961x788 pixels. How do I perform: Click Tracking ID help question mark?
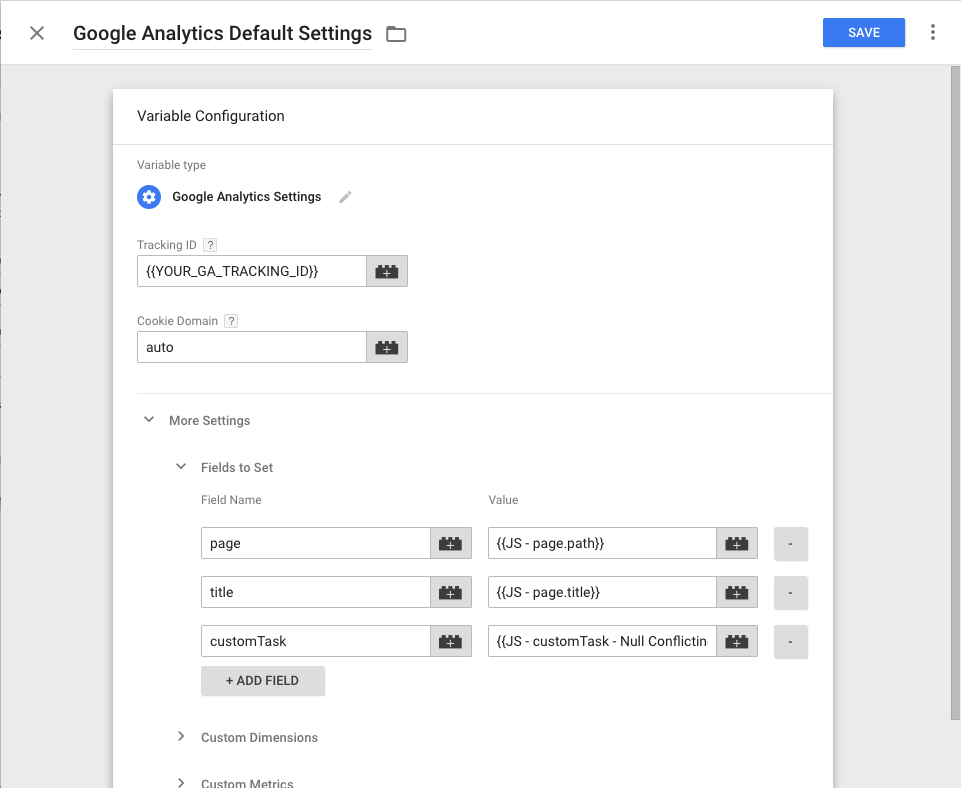pos(210,245)
